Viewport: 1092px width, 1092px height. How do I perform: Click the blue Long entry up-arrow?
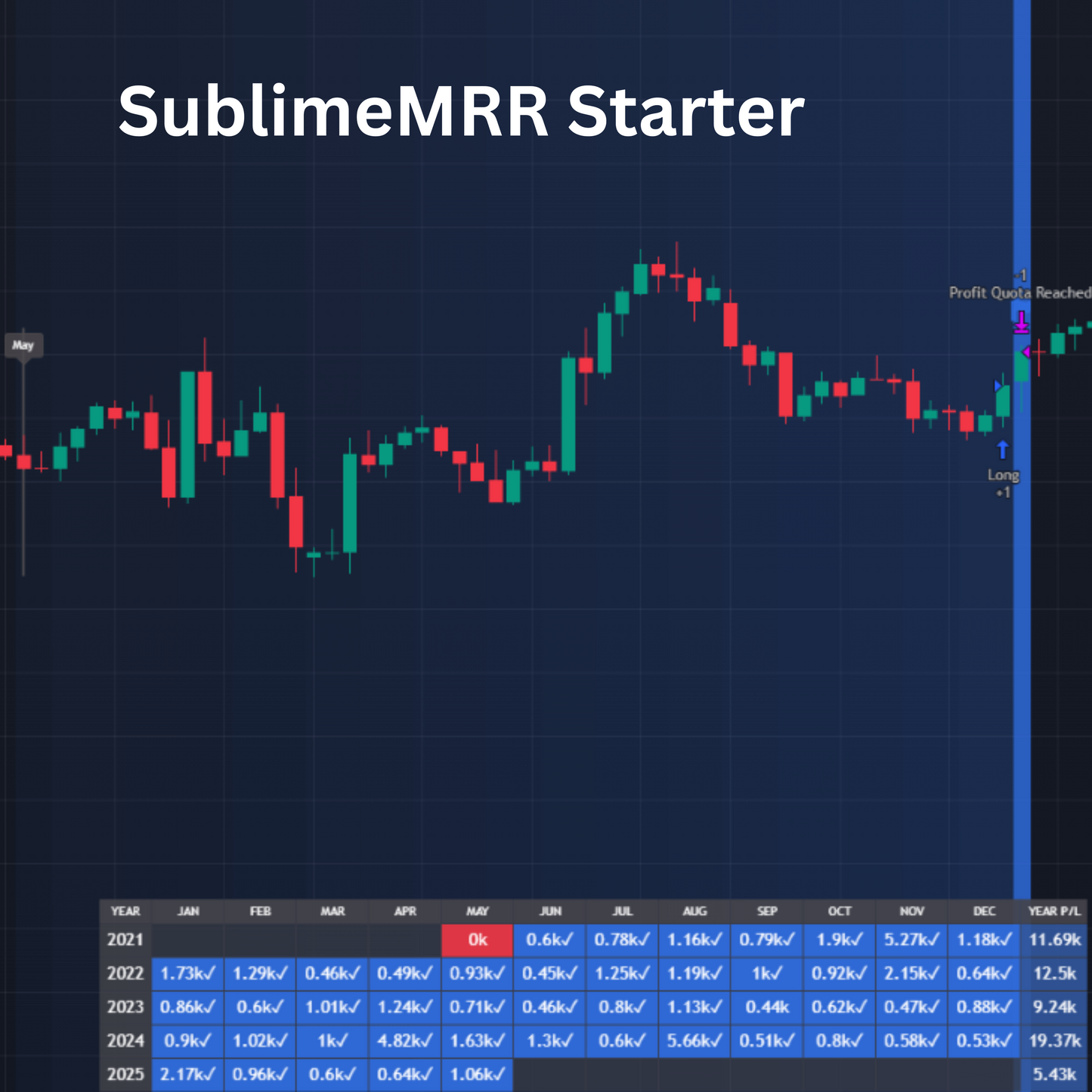click(1003, 450)
